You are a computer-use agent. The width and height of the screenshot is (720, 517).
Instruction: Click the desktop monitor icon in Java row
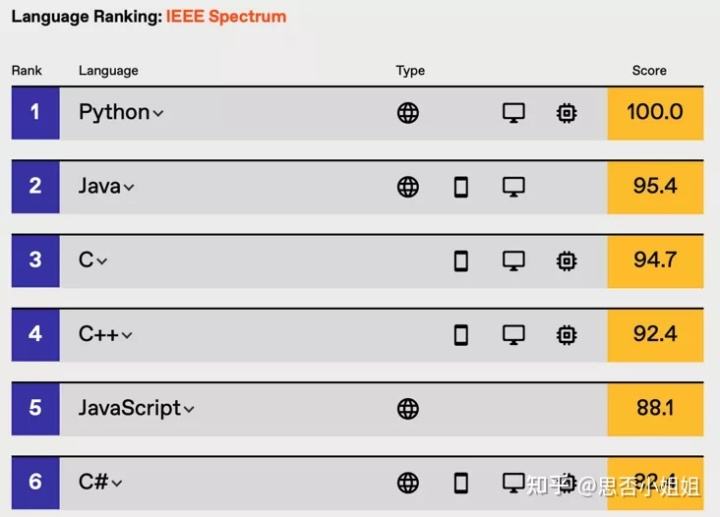(x=514, y=187)
